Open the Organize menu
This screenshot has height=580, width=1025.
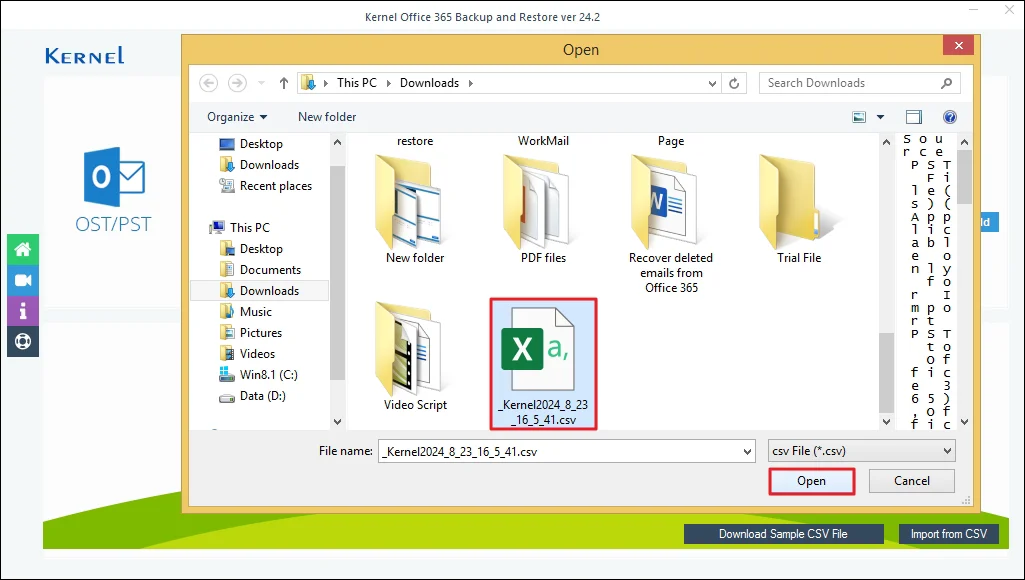tap(237, 117)
